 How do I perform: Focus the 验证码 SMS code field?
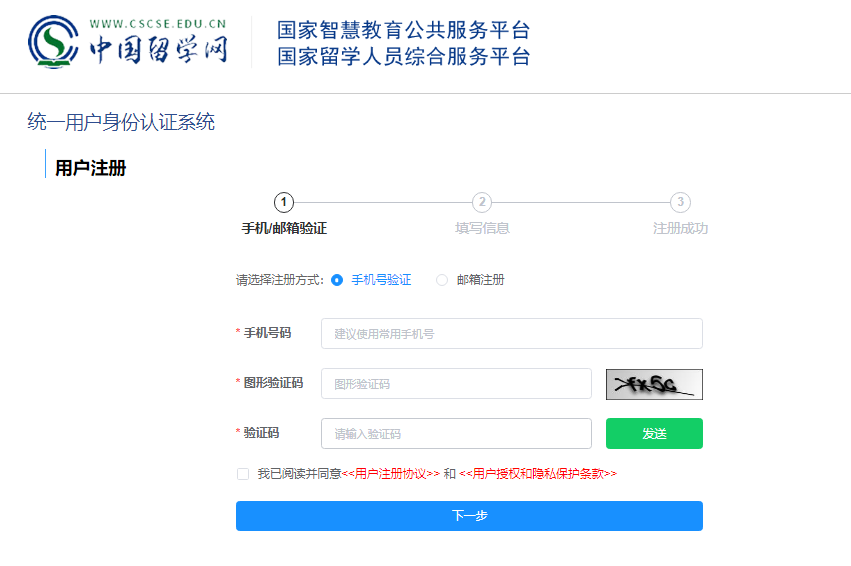pos(456,434)
